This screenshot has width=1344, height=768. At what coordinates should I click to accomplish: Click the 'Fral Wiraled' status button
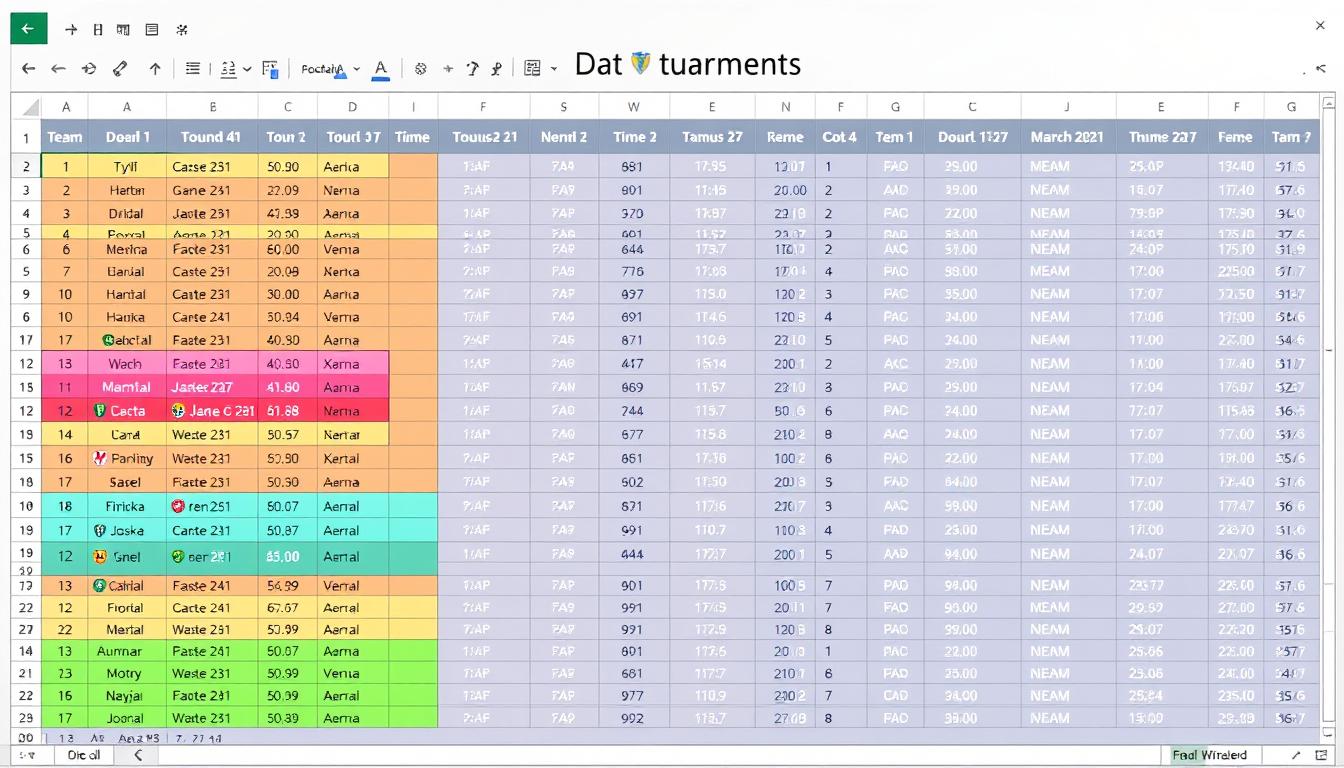(x=1209, y=755)
